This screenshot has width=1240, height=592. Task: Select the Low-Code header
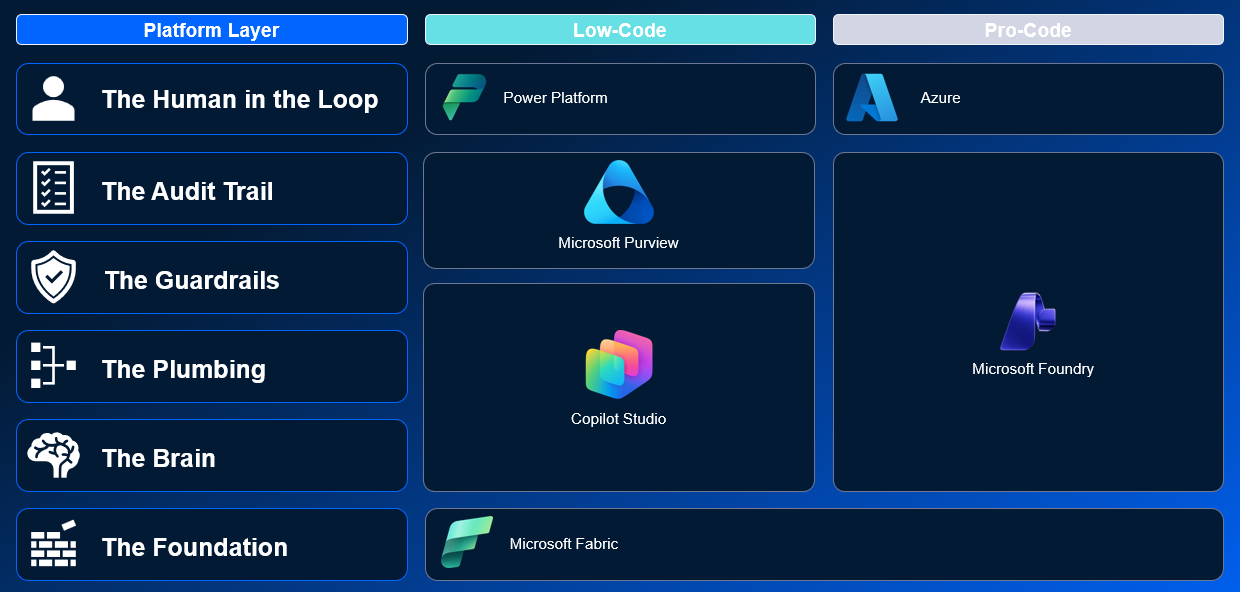(620, 30)
